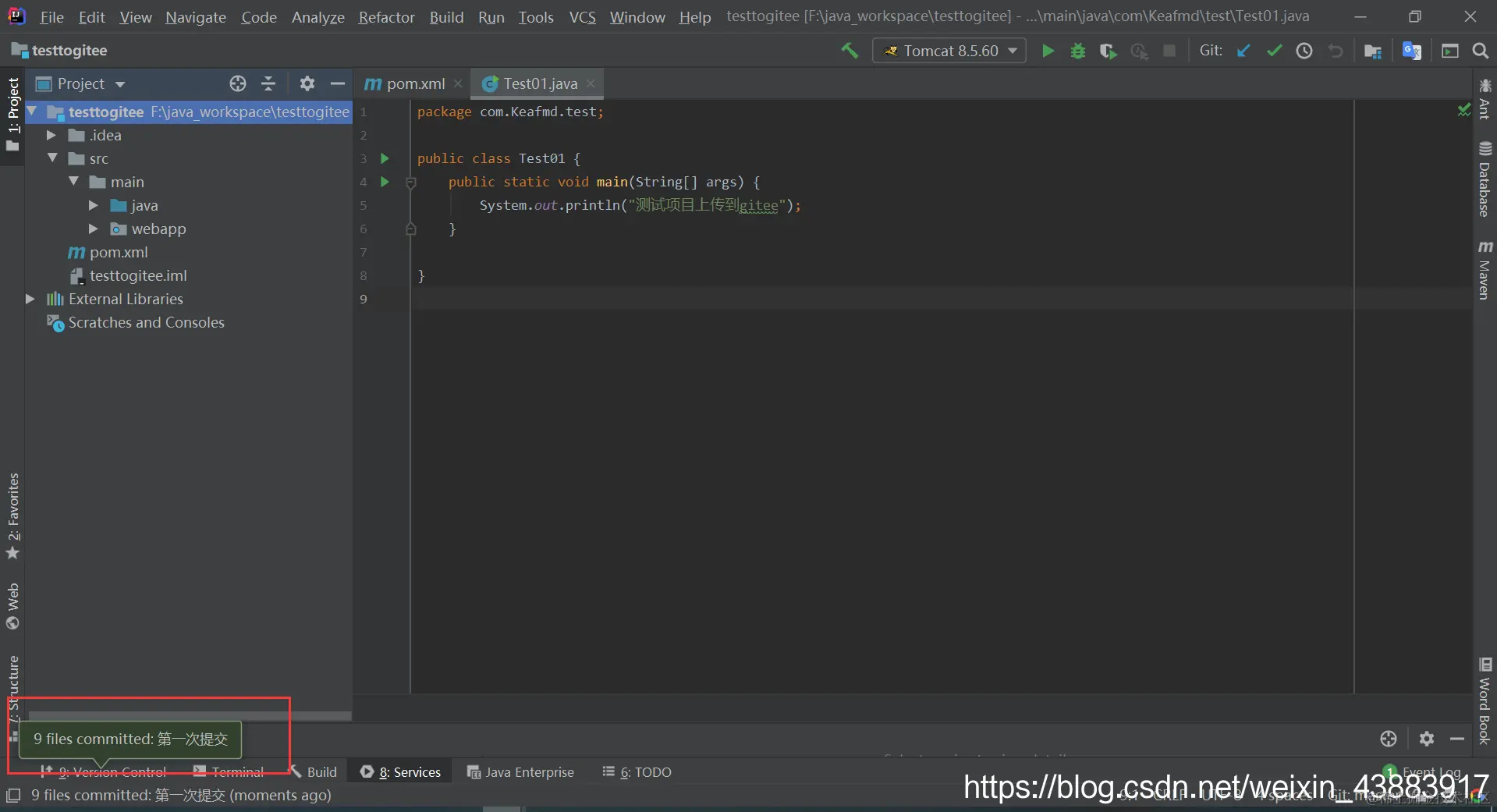
Task: Click crosshair icon in bottom panel header
Action: [1389, 739]
